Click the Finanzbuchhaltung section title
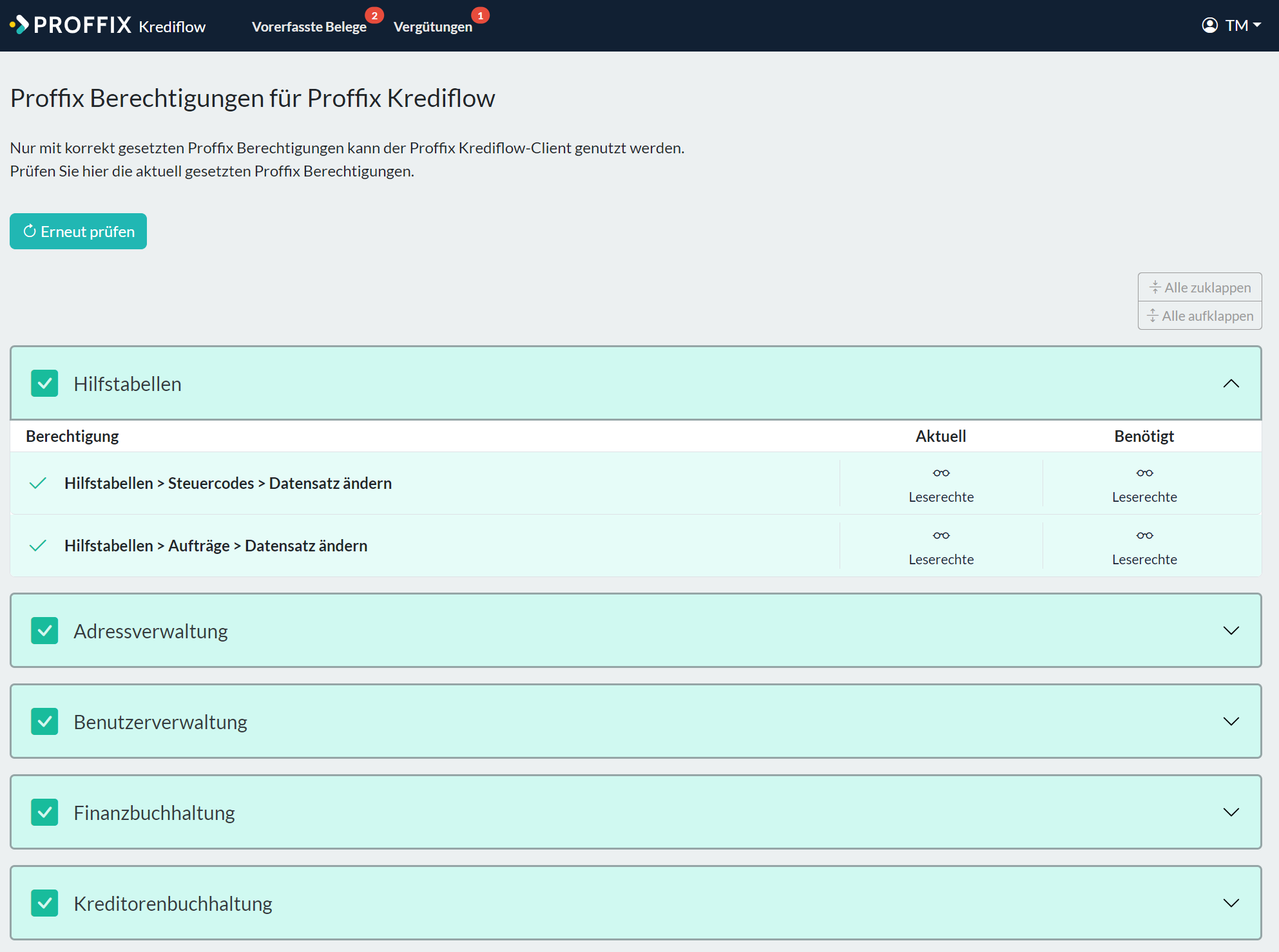This screenshot has height=952, width=1279. [154, 813]
